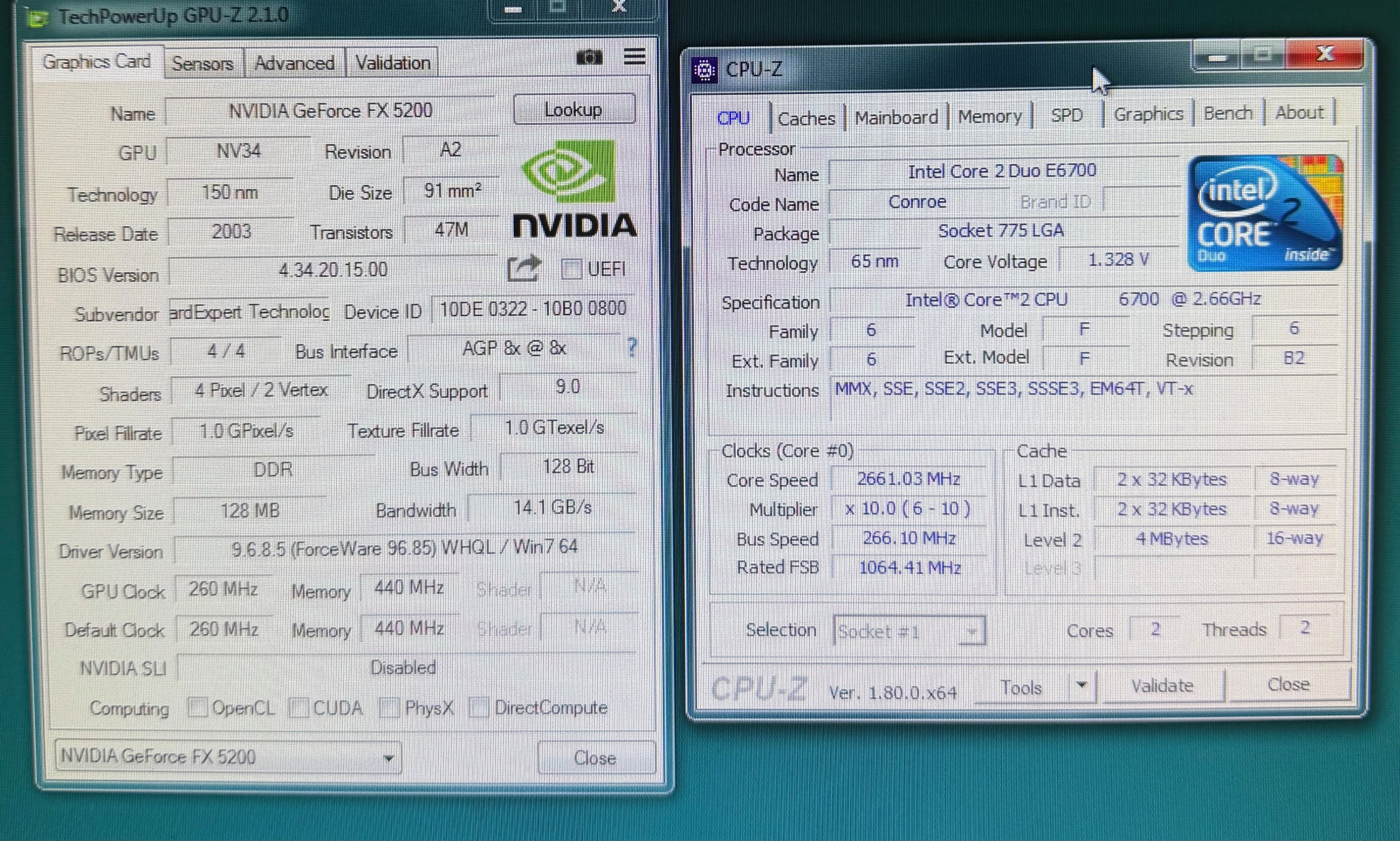Toggle the DirectCompute checkbox
This screenshot has width=1400, height=841.
(479, 707)
